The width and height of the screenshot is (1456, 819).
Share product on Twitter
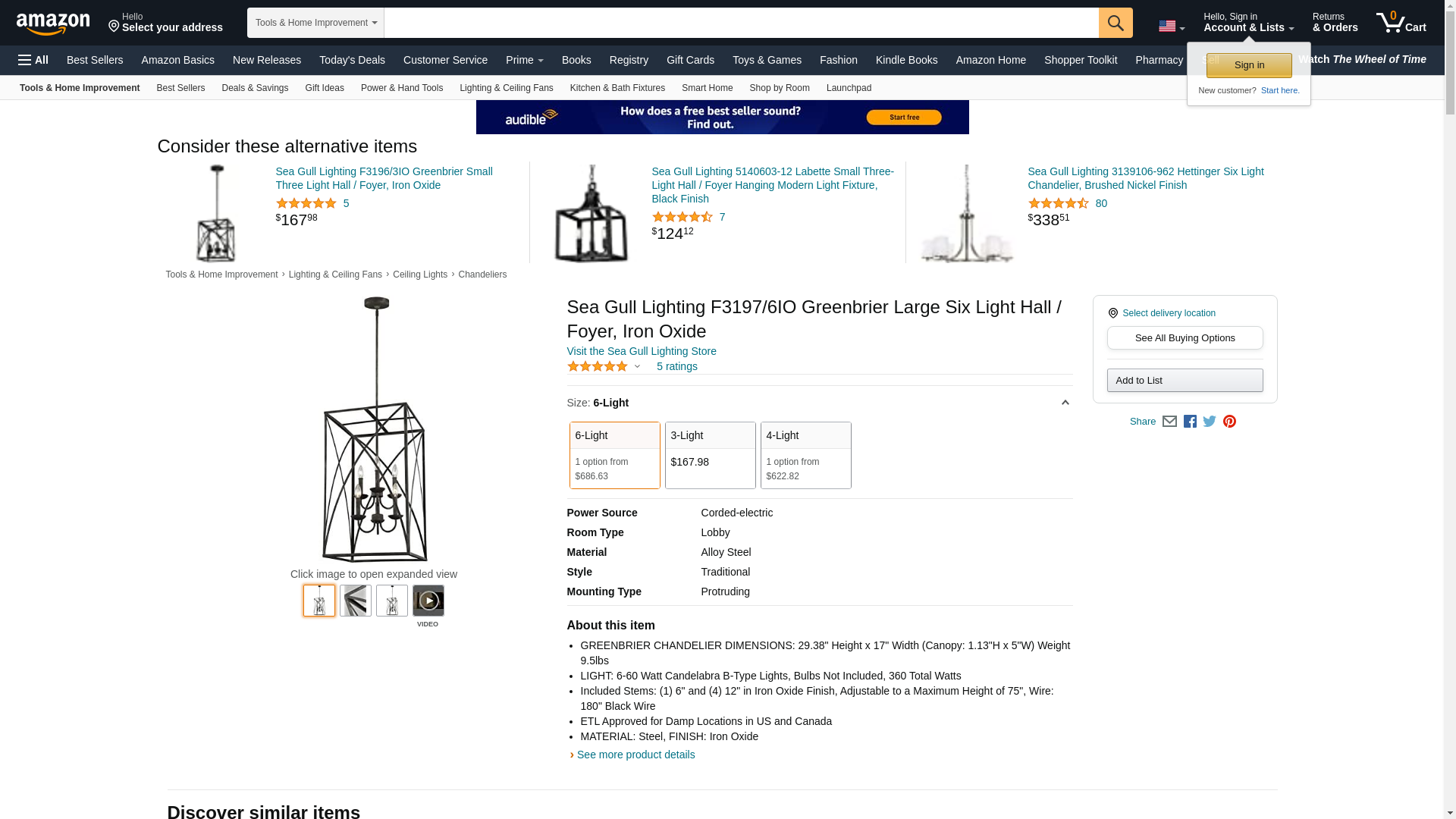(1210, 422)
